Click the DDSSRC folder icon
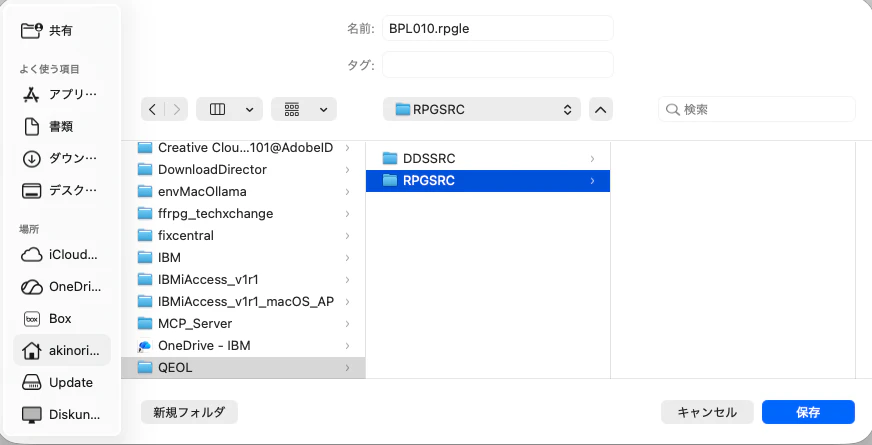Screen dimensions: 872x445 [x=390, y=159]
